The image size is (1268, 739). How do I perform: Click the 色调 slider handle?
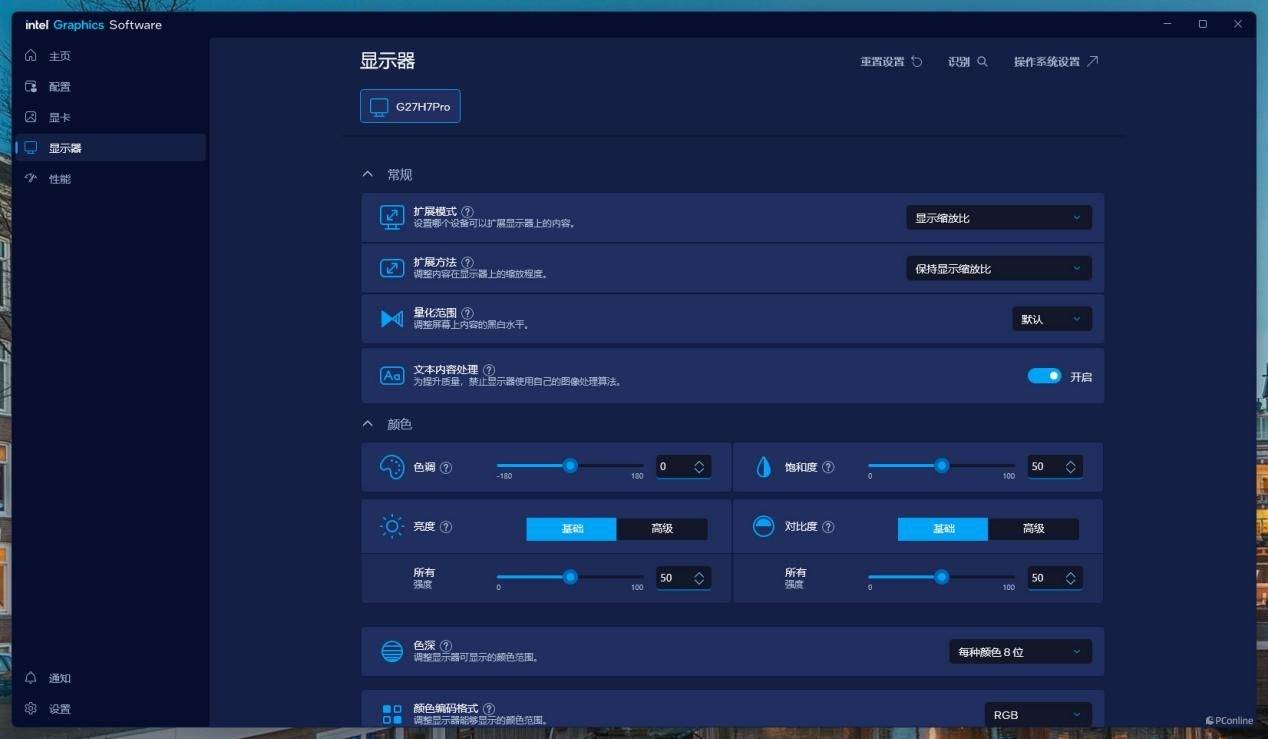tap(570, 465)
